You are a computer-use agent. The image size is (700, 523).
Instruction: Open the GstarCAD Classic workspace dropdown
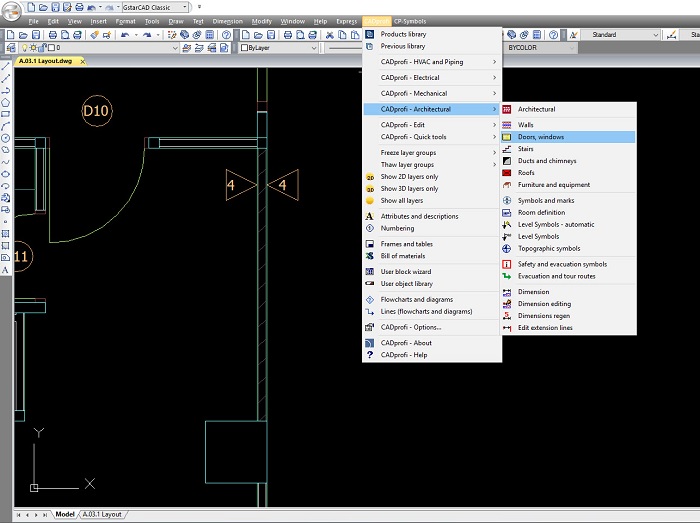click(184, 7)
